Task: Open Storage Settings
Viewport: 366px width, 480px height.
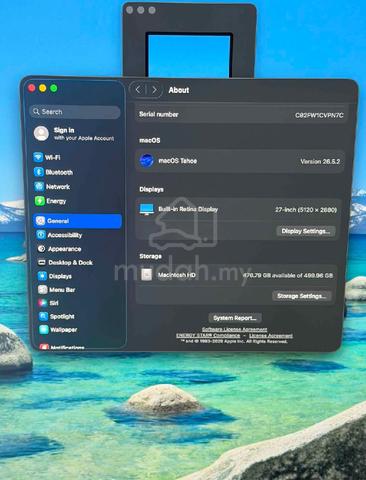Action: (x=302, y=296)
